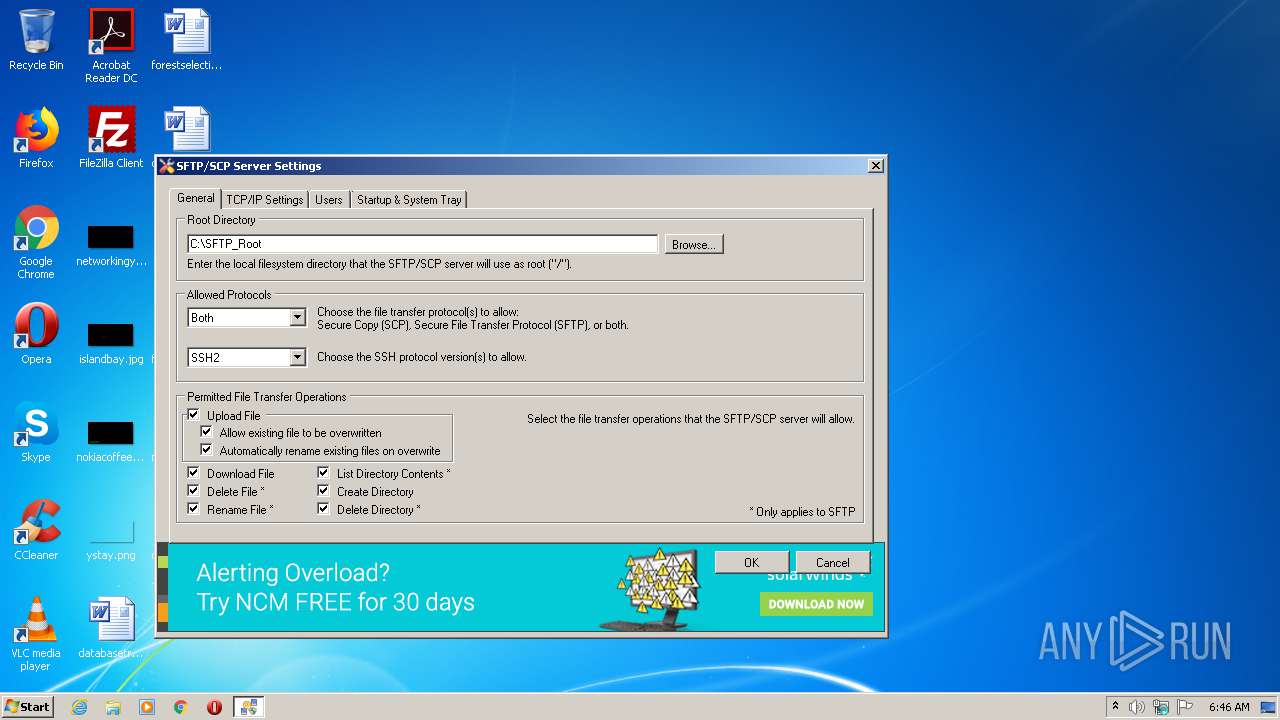
Task: Open Action Center flag tray icon
Action: 1183,707
